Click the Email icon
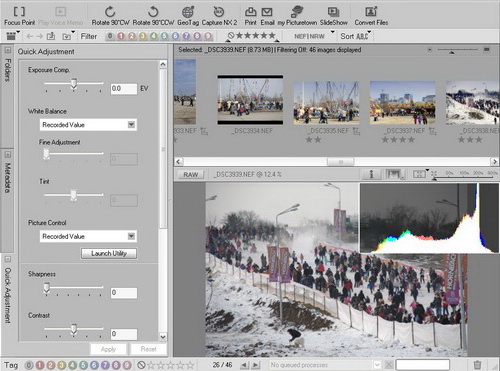 [x=267, y=16]
